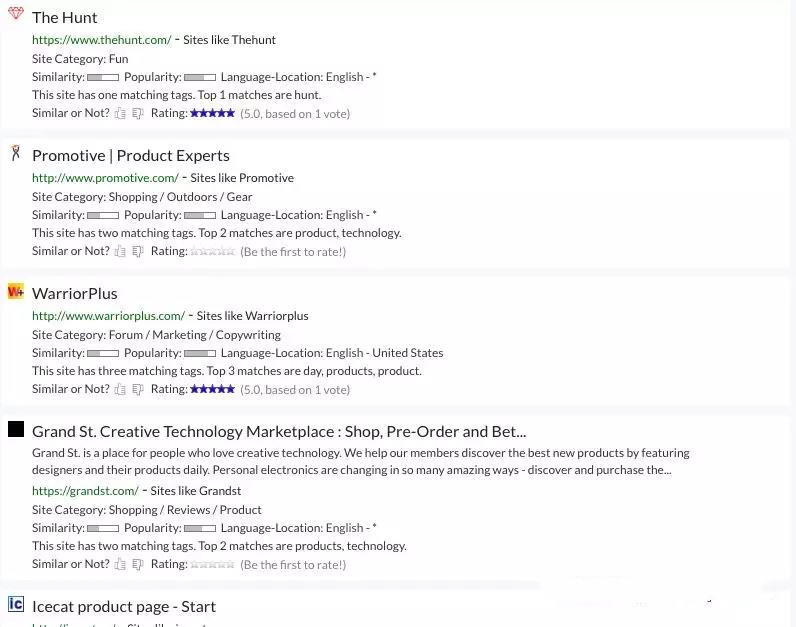Thumbs up Grand St. as similar
Image resolution: width=796 pixels, height=627 pixels.
(x=120, y=564)
